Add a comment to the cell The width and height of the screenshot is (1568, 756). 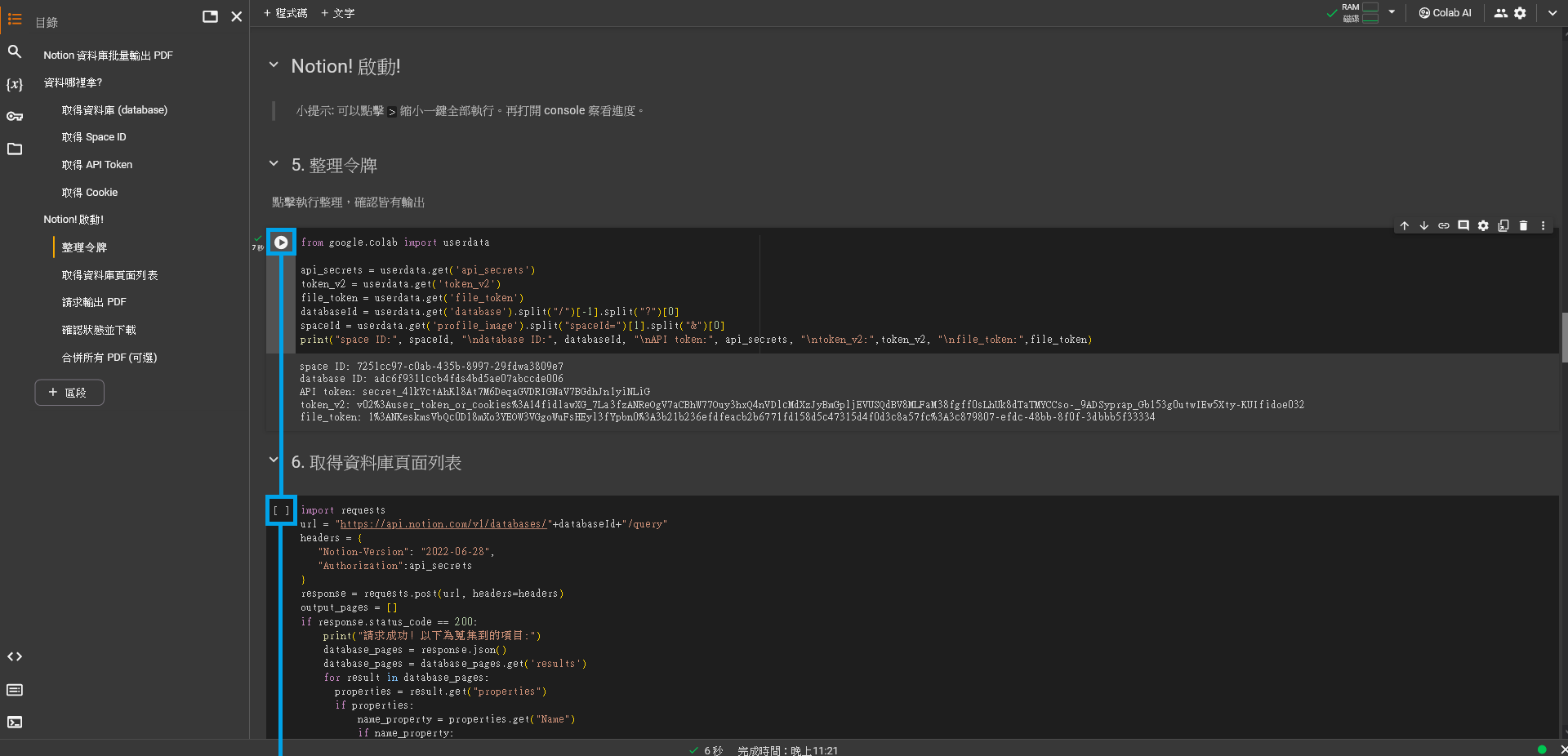click(1463, 225)
